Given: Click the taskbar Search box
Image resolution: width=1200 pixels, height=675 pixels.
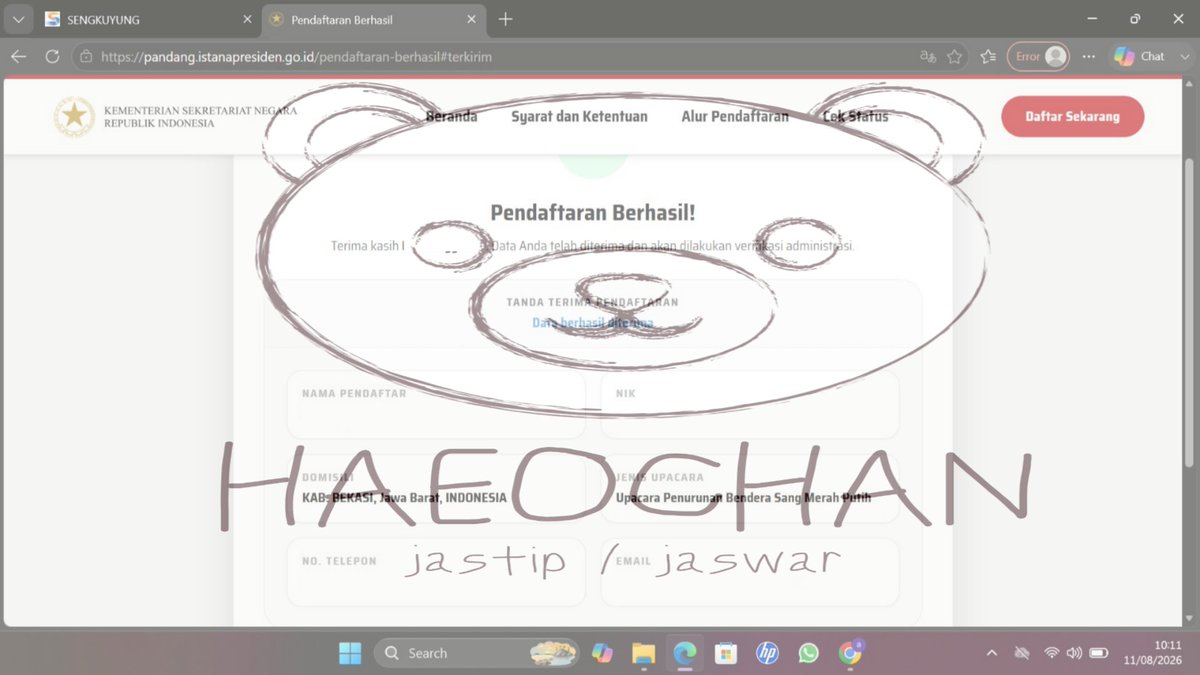Looking at the screenshot, I should pos(476,653).
